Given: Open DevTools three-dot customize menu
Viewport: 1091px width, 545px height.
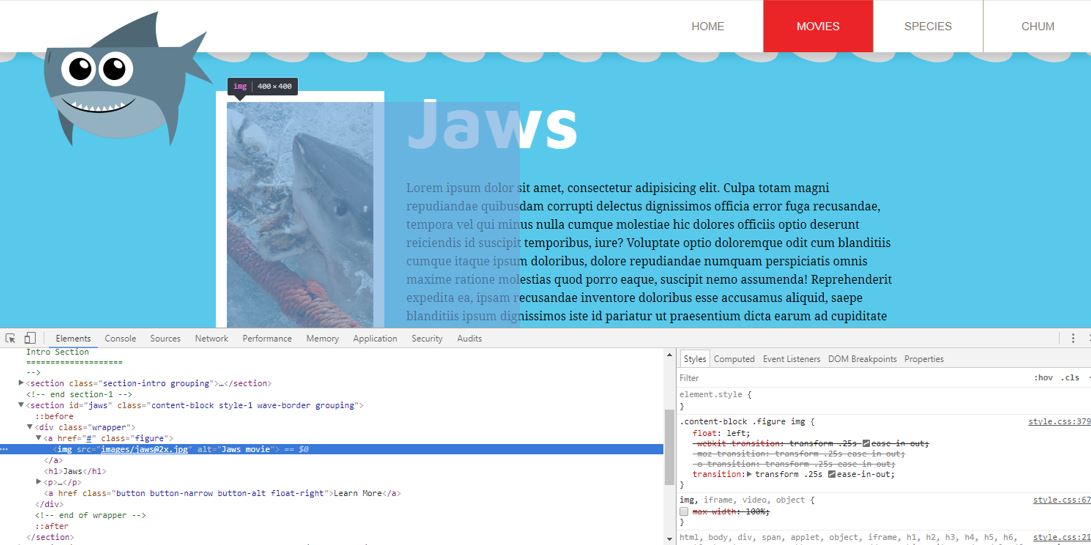Looking at the screenshot, I should pyautogui.click(x=1073, y=339).
